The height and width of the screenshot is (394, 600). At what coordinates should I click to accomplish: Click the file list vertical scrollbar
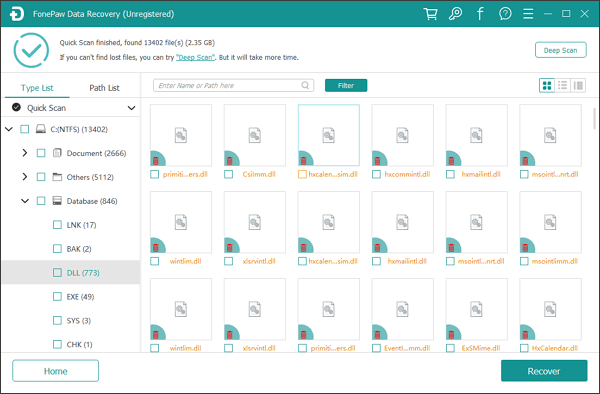(x=594, y=119)
